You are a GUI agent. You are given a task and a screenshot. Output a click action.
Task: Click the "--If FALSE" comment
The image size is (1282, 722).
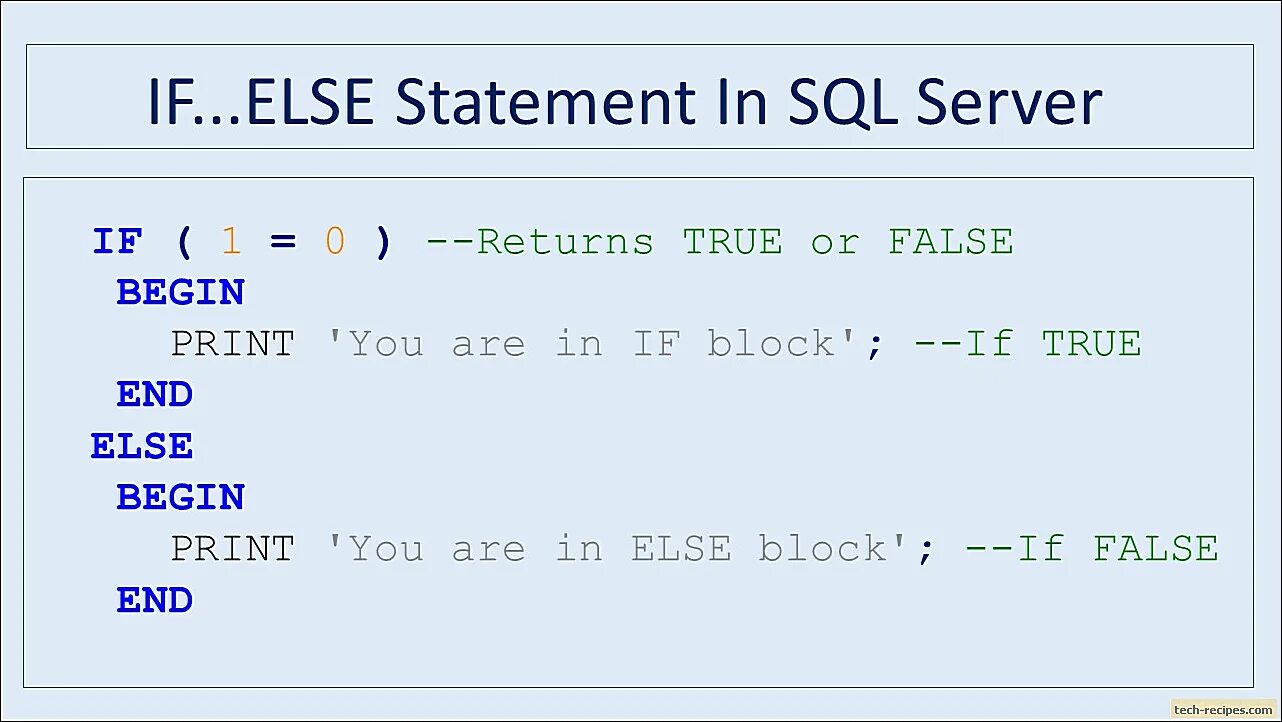tap(1091, 549)
